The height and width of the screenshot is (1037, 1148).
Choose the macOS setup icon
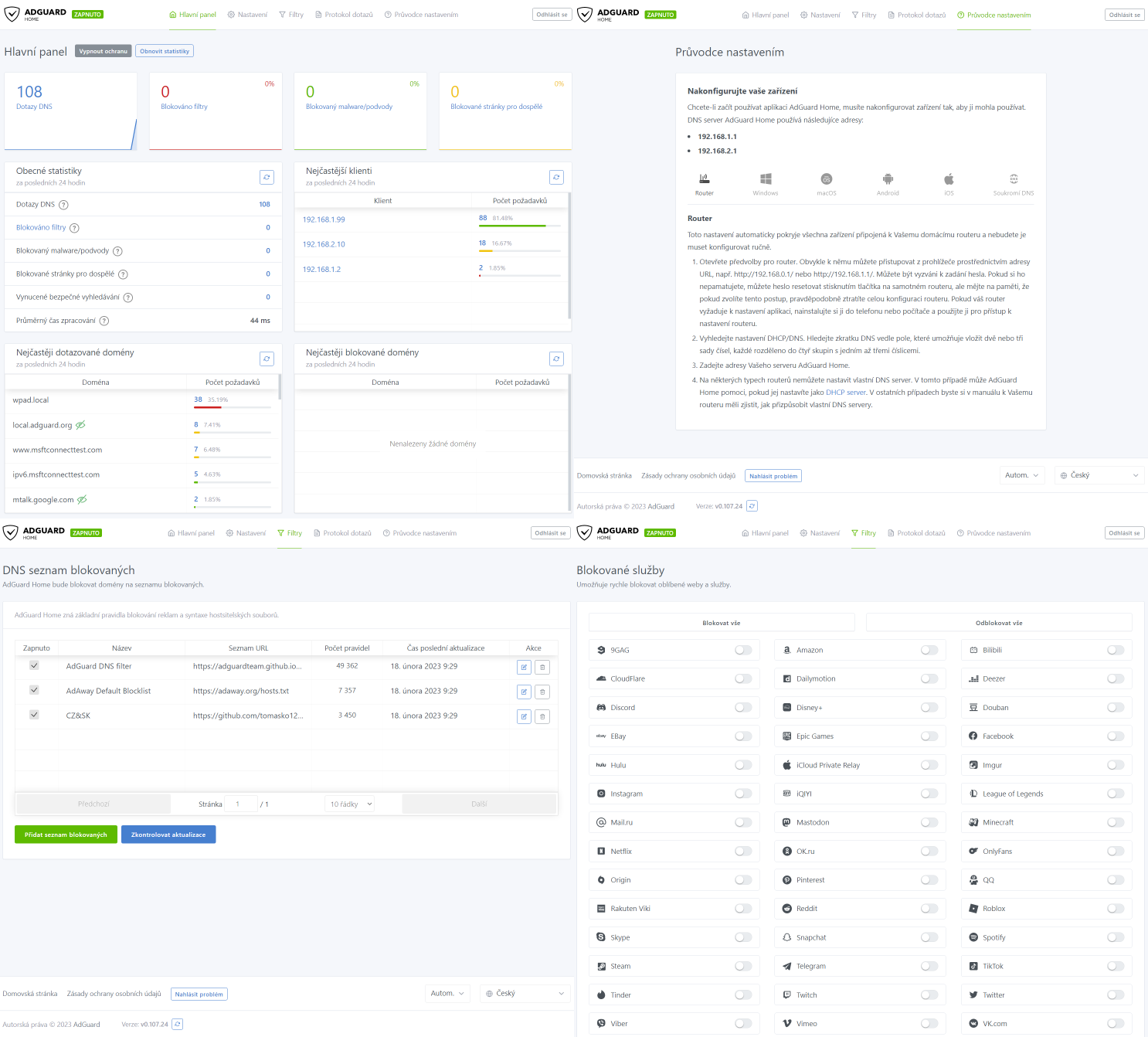click(x=827, y=184)
